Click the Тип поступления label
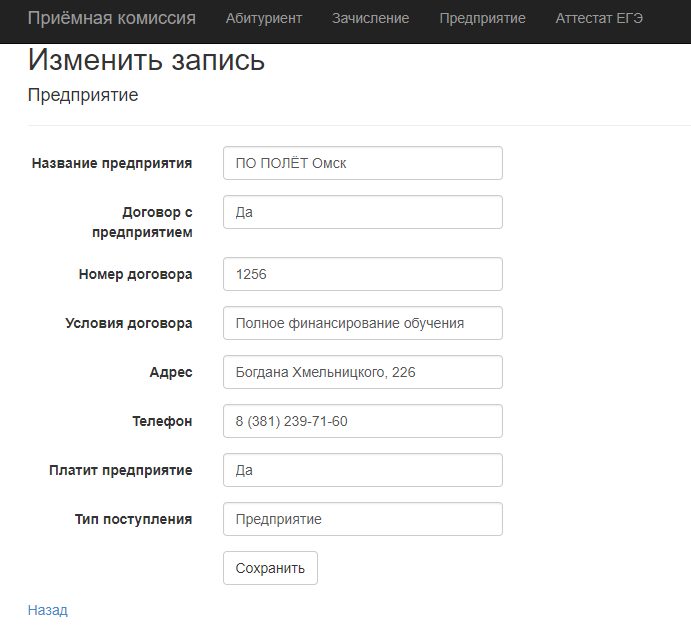The width and height of the screenshot is (691, 630). pos(134,519)
